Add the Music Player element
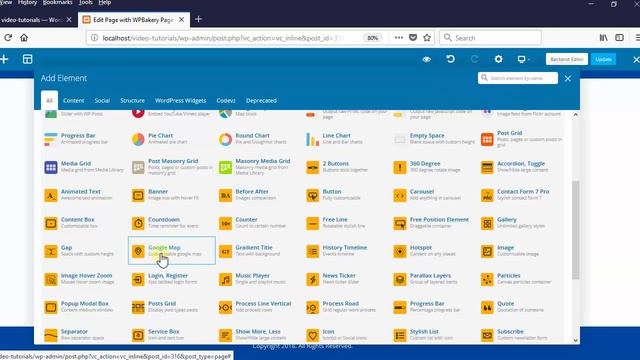640x360 pixels. click(x=252, y=279)
